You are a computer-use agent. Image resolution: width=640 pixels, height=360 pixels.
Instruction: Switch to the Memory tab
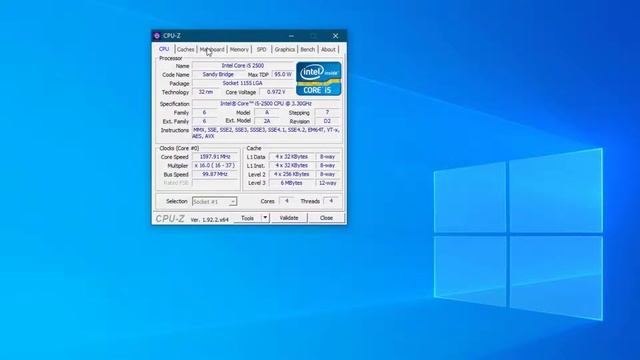239,49
